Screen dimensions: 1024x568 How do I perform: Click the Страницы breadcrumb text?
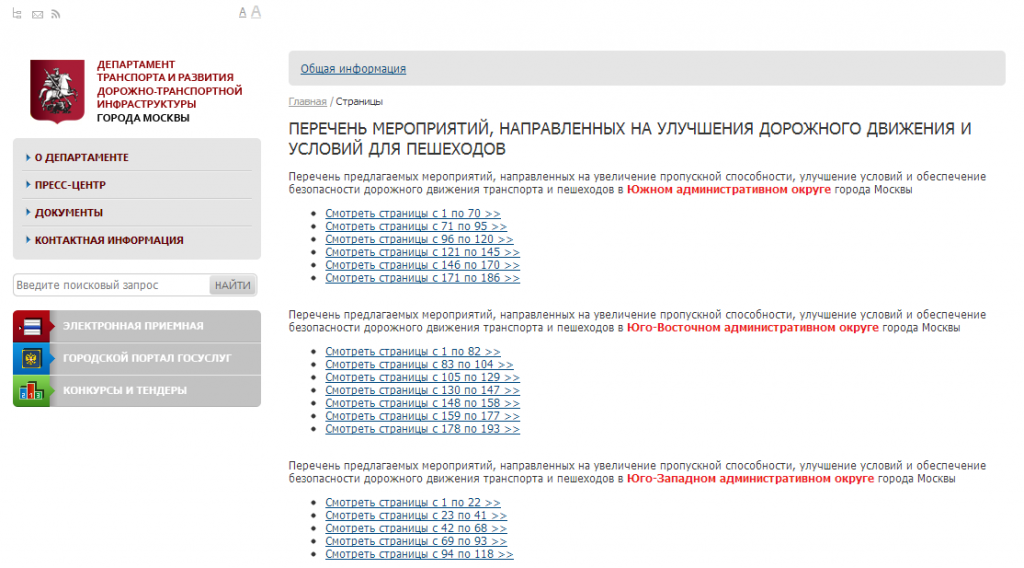[359, 102]
